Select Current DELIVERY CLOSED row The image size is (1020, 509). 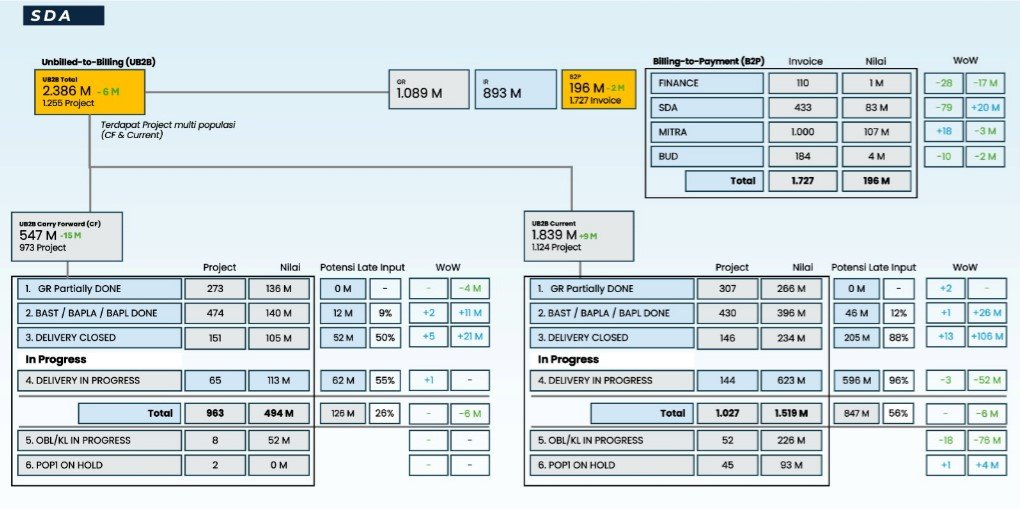pos(612,337)
